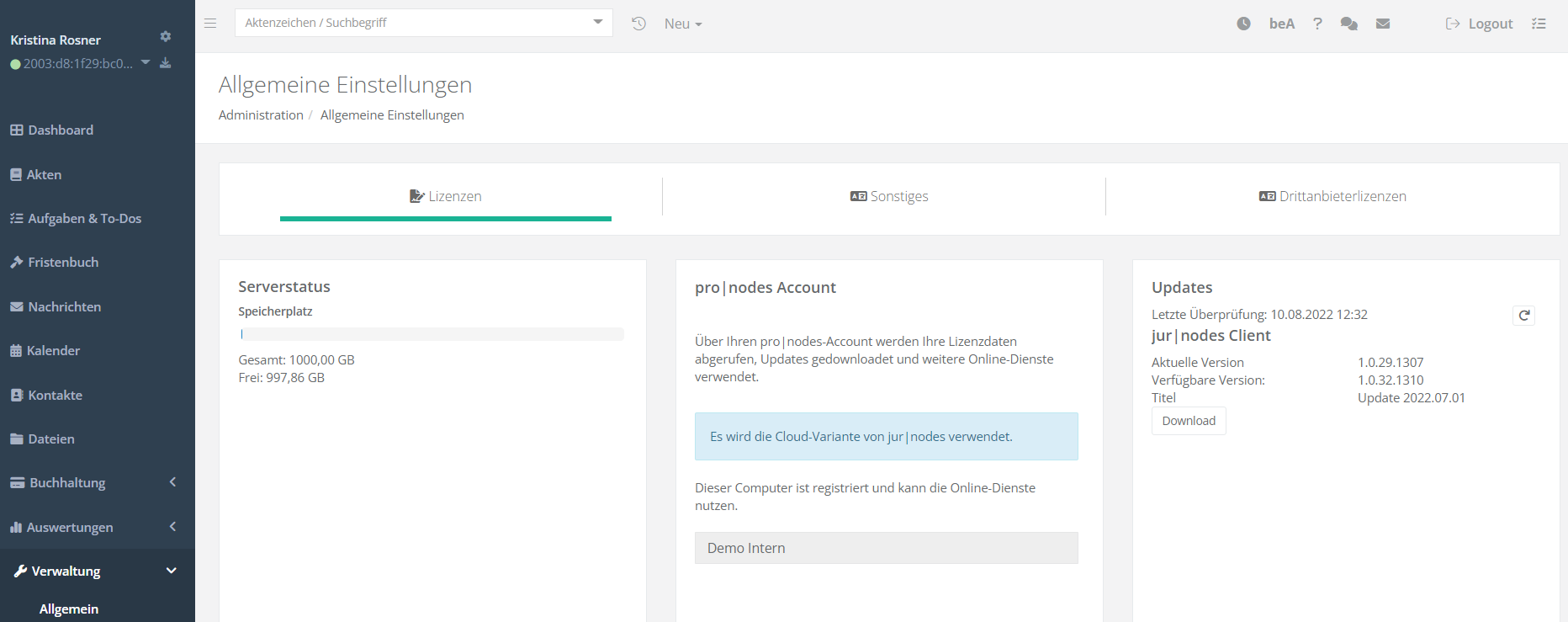Switch to the Sonstiges tab

coord(889,196)
